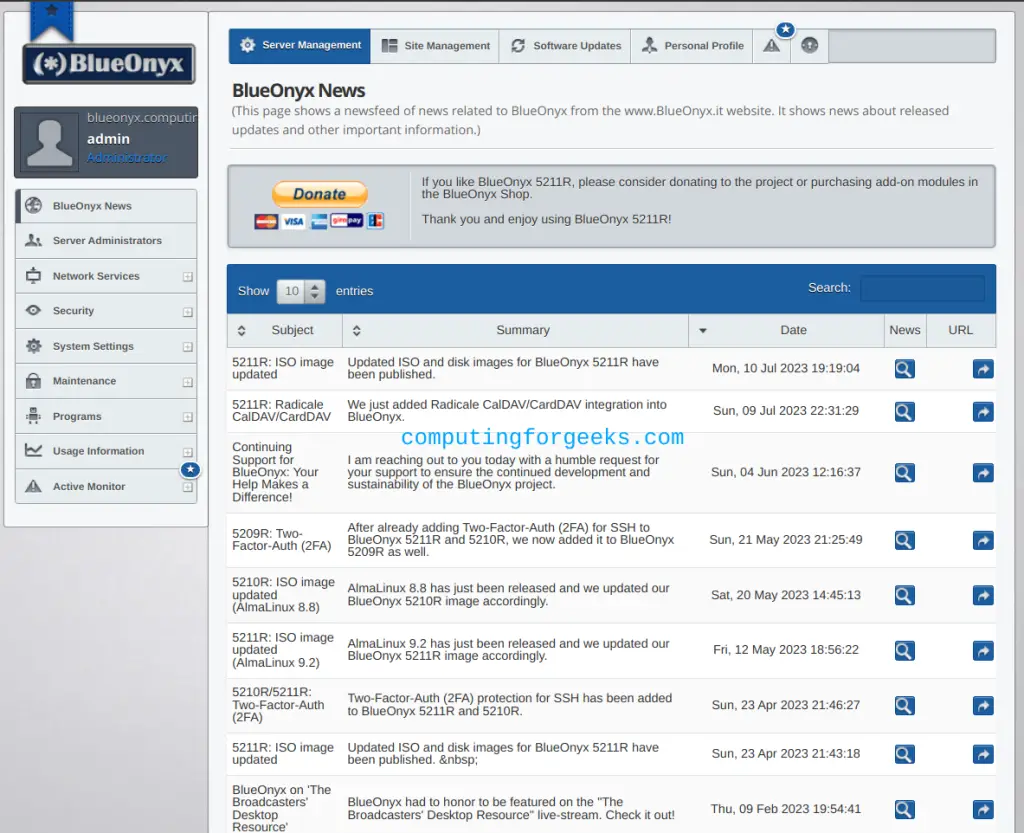Click the Network Services plug icon
This screenshot has height=833, width=1024.
click(x=33, y=275)
